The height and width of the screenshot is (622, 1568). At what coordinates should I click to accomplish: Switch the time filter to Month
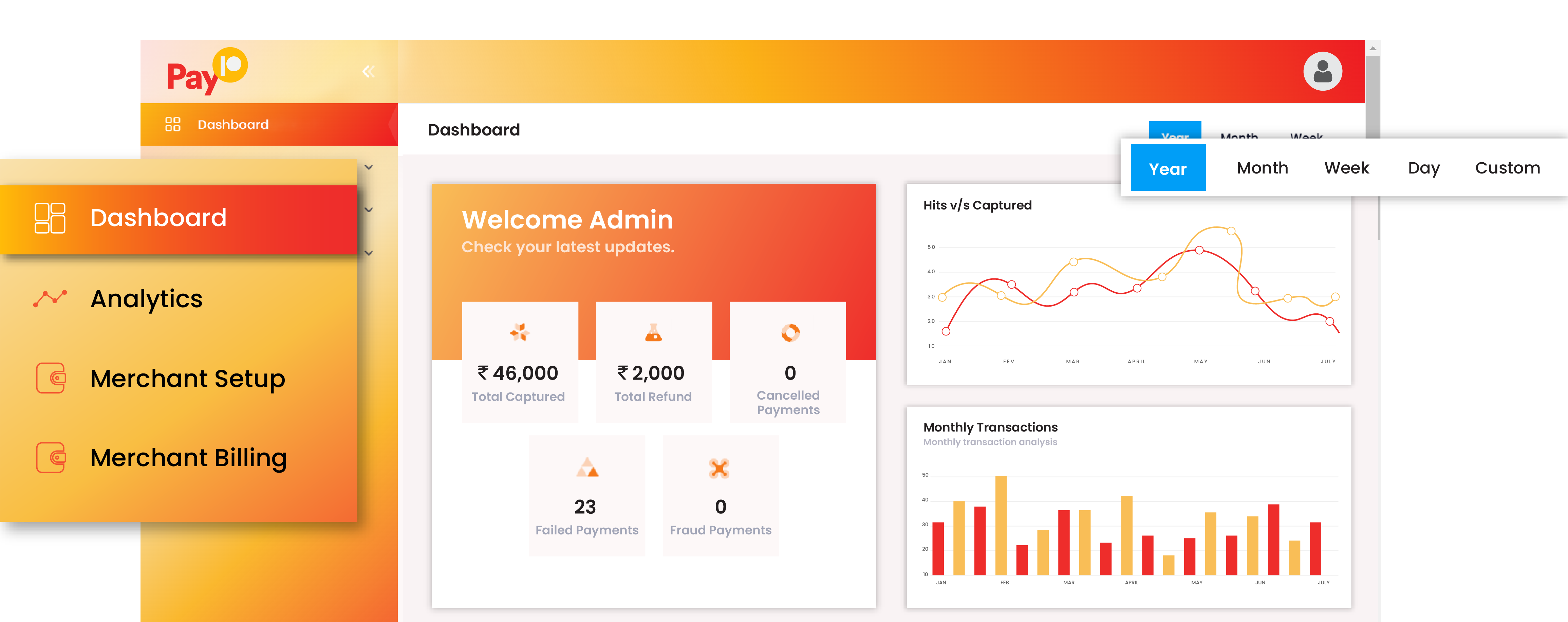coord(1263,168)
